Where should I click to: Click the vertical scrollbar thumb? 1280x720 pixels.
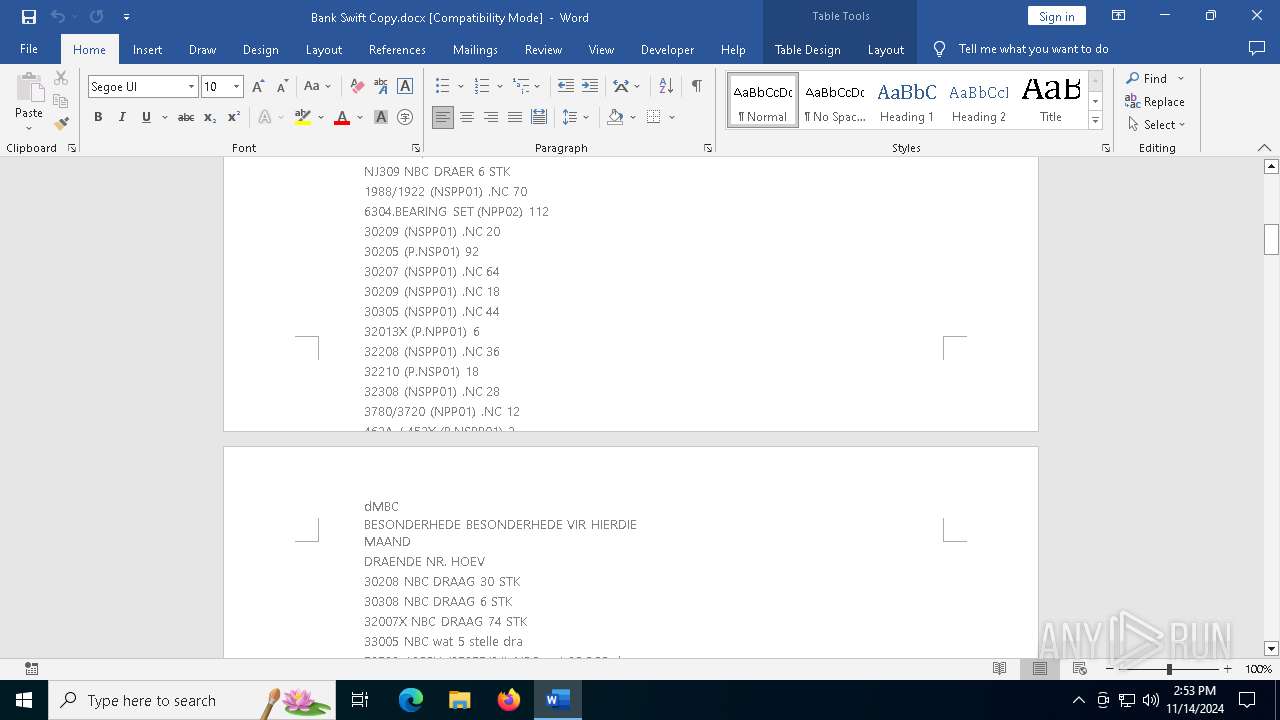click(1271, 240)
